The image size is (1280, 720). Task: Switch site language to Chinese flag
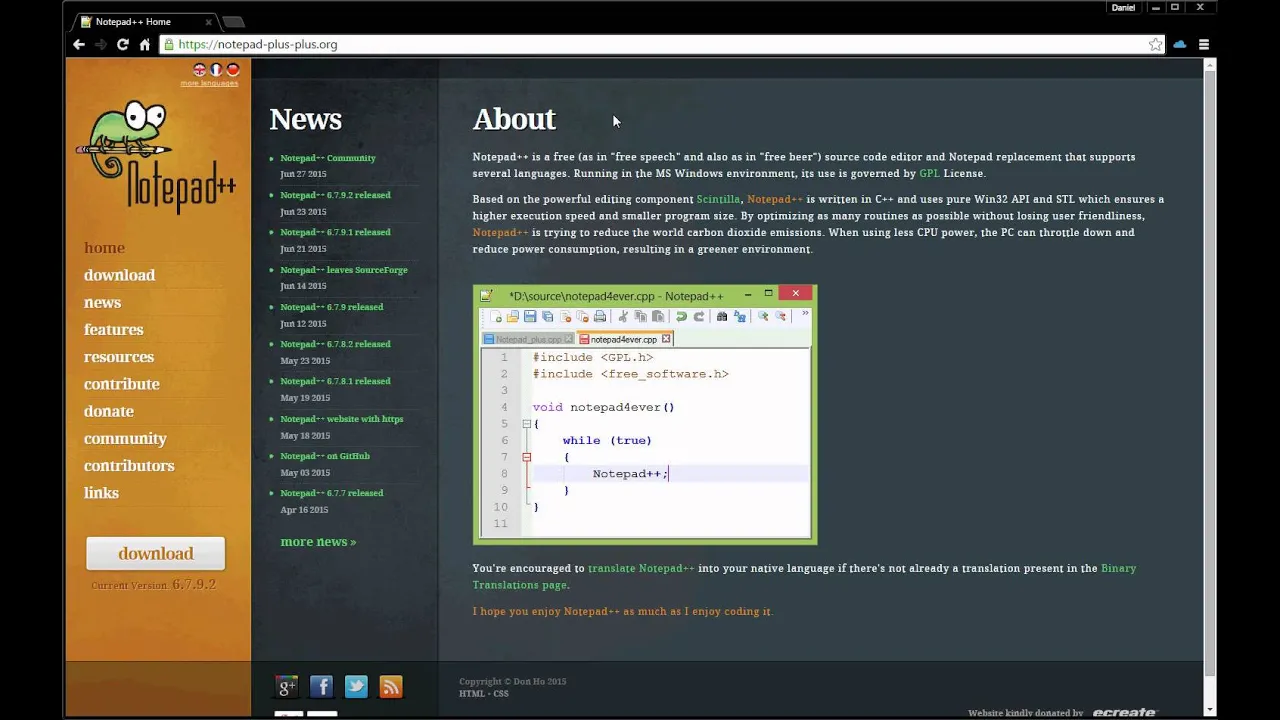[233, 69]
